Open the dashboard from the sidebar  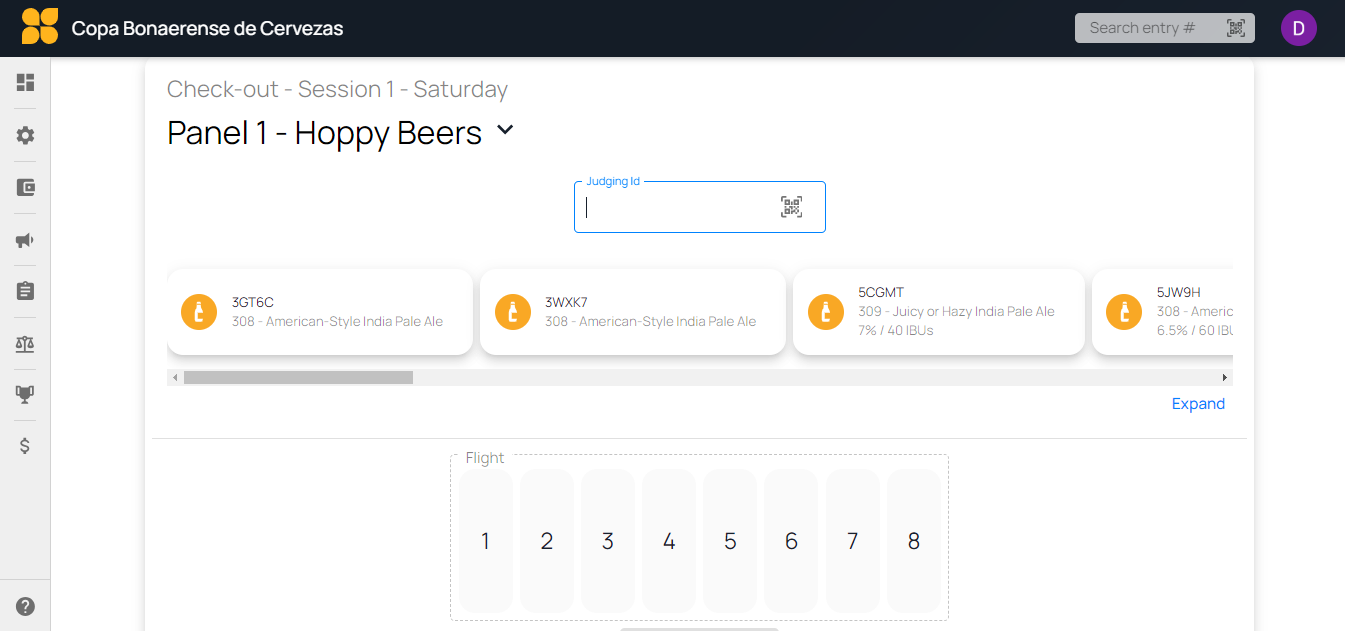click(25, 82)
